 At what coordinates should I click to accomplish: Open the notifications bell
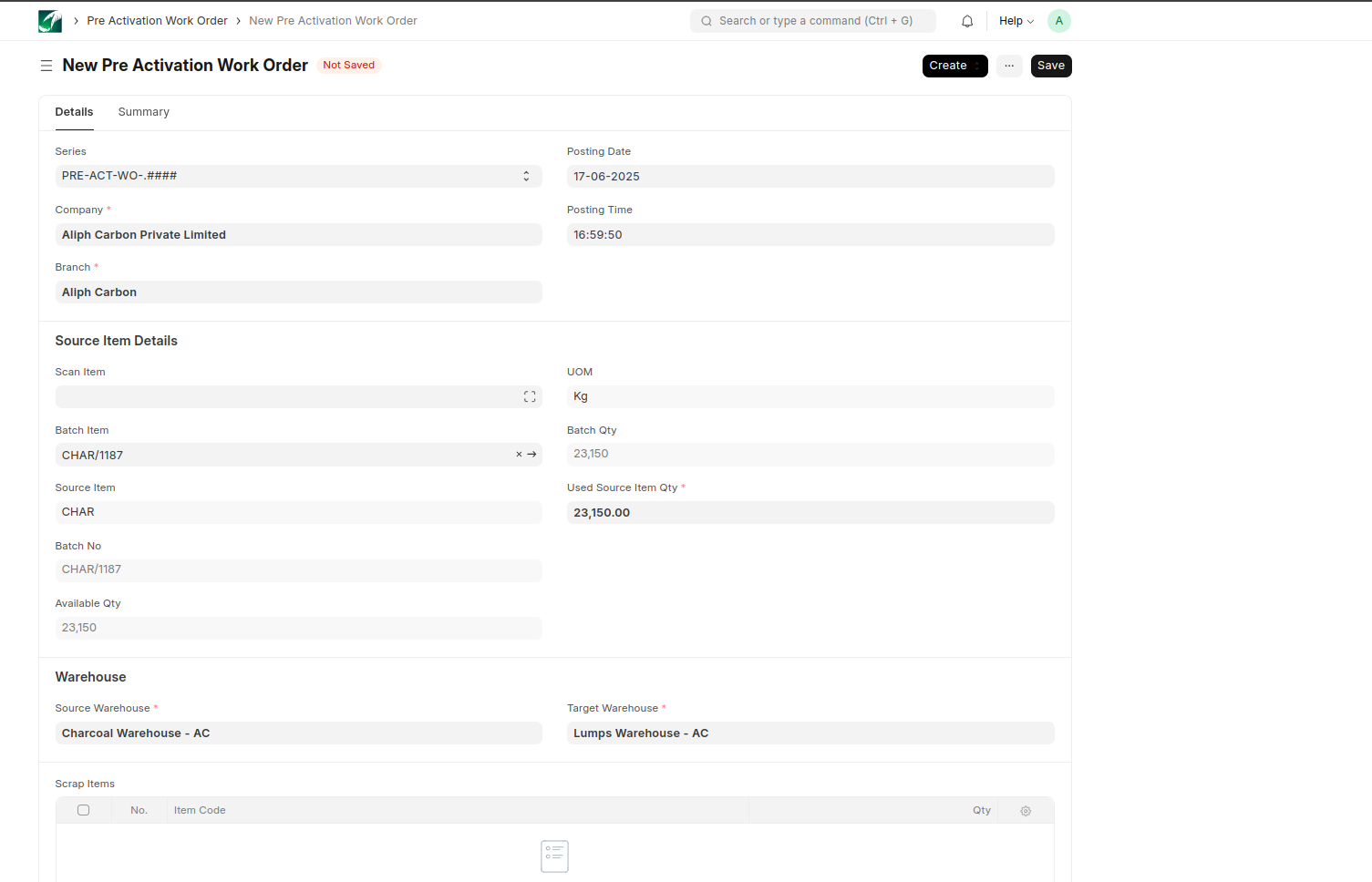coord(967,21)
